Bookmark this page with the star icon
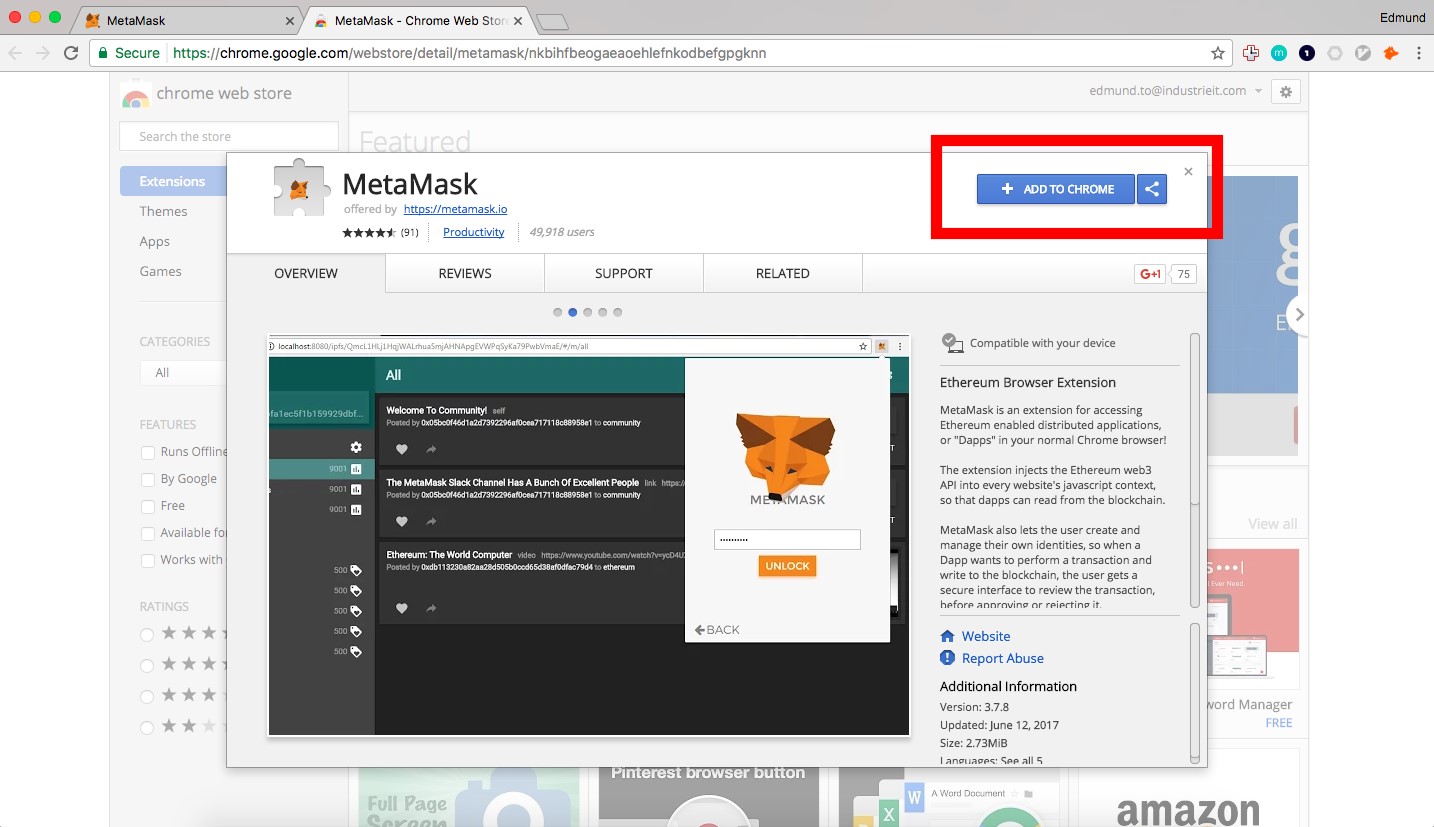 pyautogui.click(x=1217, y=53)
